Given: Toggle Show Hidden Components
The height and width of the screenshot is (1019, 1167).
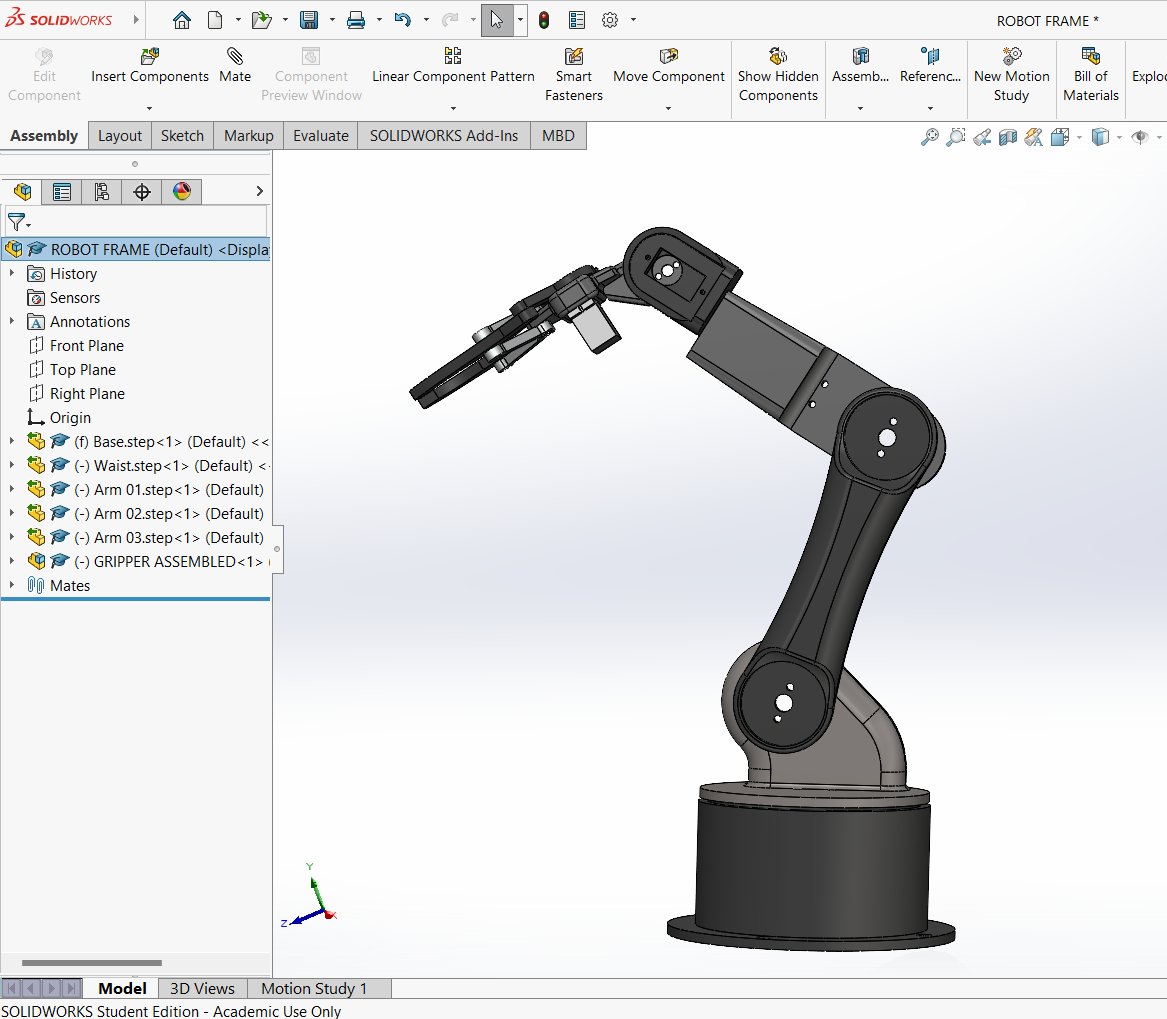Looking at the screenshot, I should click(x=778, y=56).
